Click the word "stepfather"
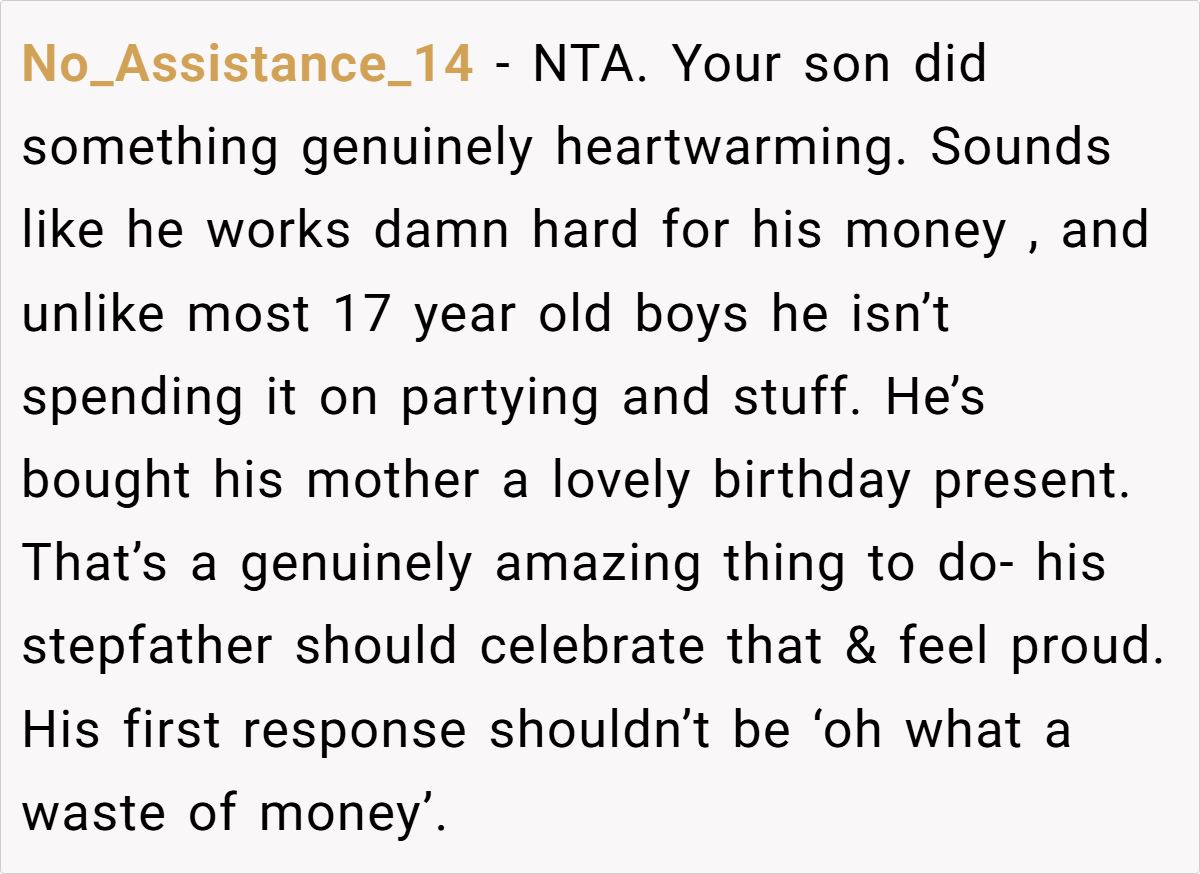This screenshot has width=1200, height=874. [147, 647]
